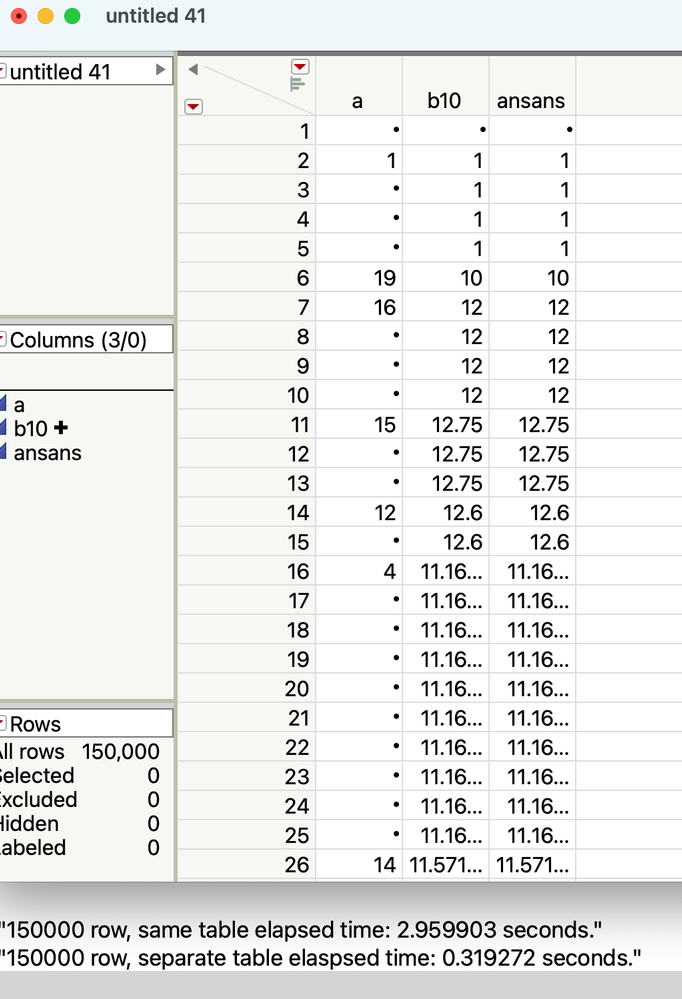Click the Selected rows count line

click(80, 776)
